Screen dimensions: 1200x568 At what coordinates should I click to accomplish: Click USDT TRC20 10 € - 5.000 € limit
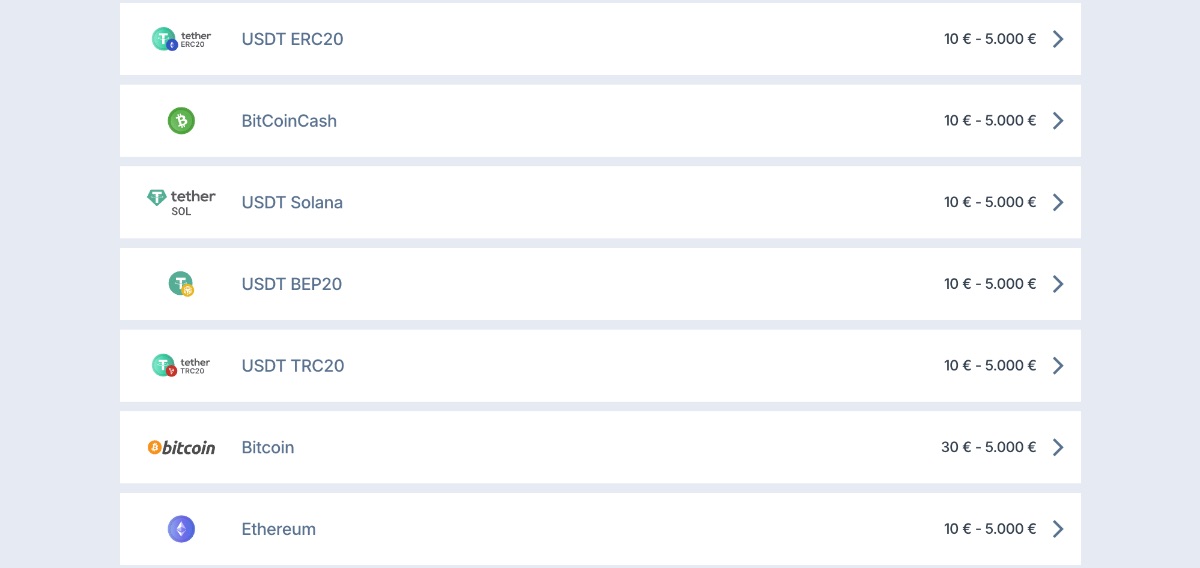[990, 366]
